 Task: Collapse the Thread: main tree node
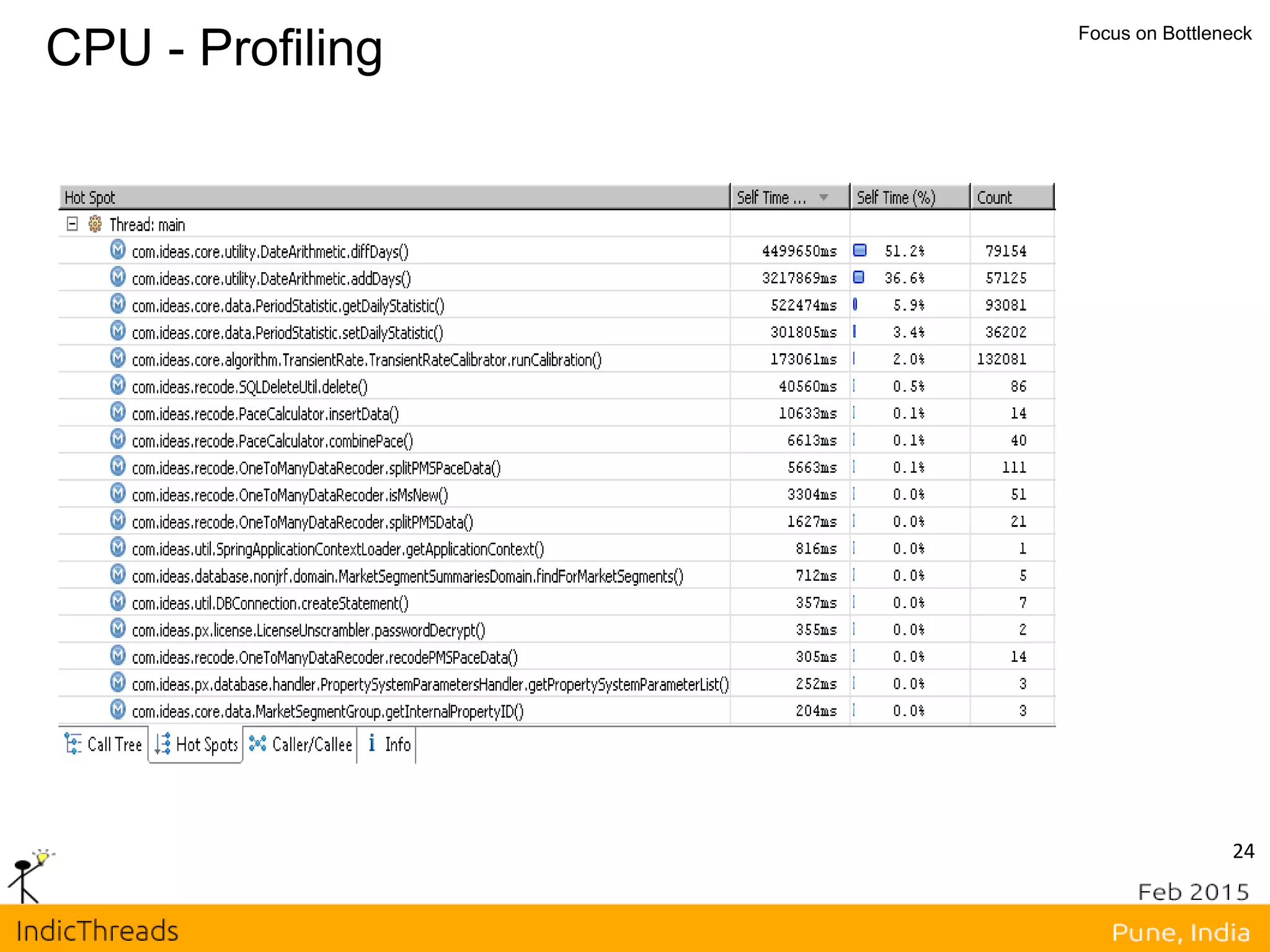[73, 224]
